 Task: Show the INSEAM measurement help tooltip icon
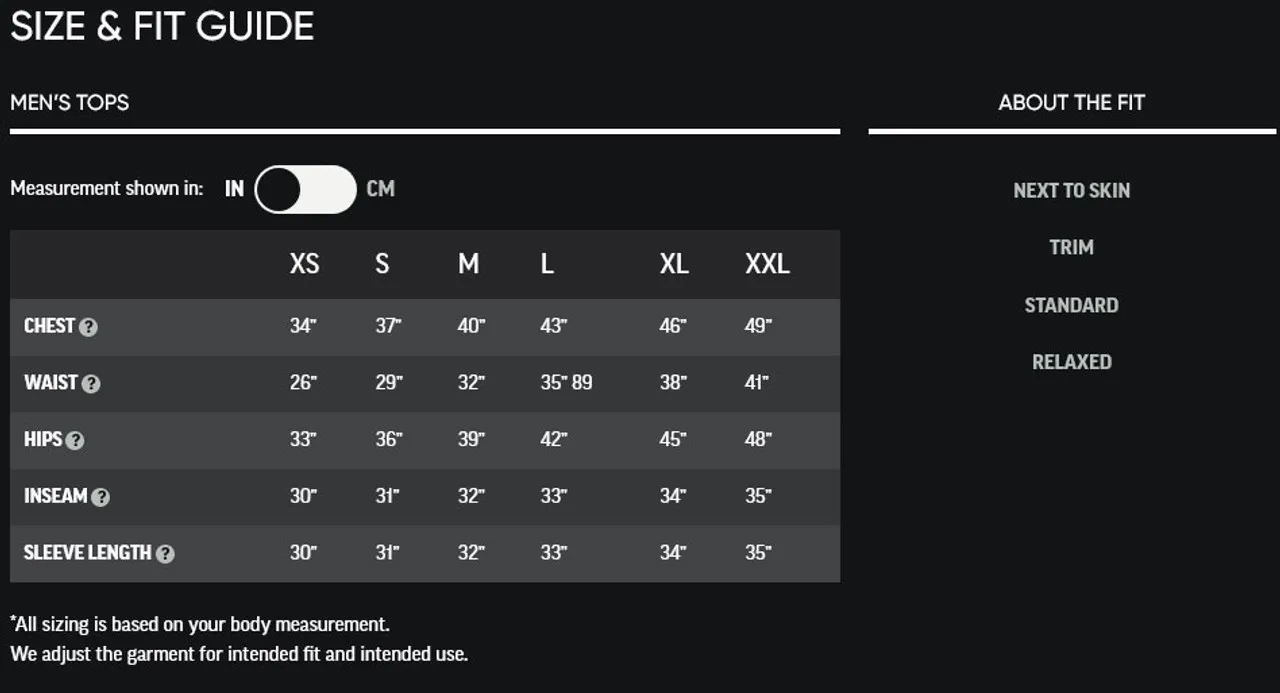(x=100, y=498)
